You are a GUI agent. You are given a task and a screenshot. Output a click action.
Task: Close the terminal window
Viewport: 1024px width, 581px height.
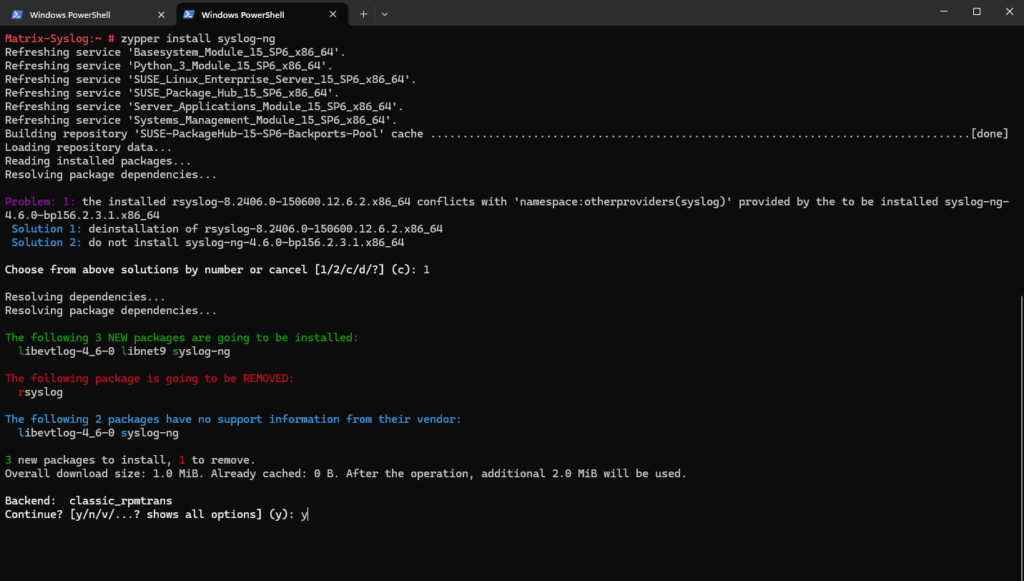coord(1009,12)
